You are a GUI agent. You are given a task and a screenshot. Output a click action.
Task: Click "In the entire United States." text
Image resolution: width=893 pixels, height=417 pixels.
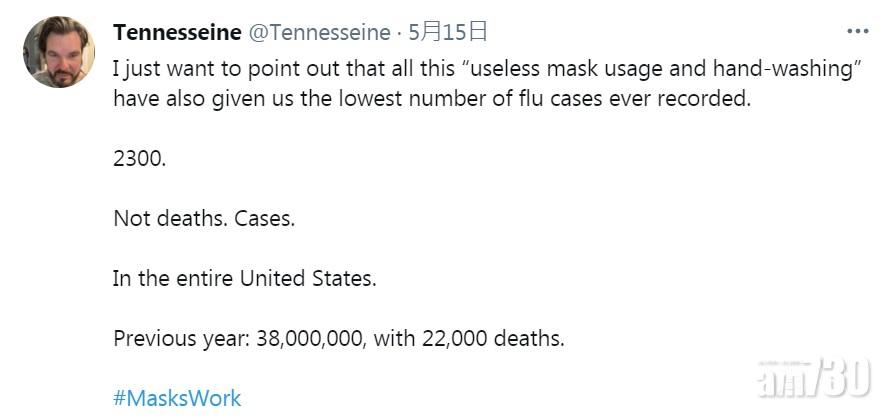[x=245, y=278]
